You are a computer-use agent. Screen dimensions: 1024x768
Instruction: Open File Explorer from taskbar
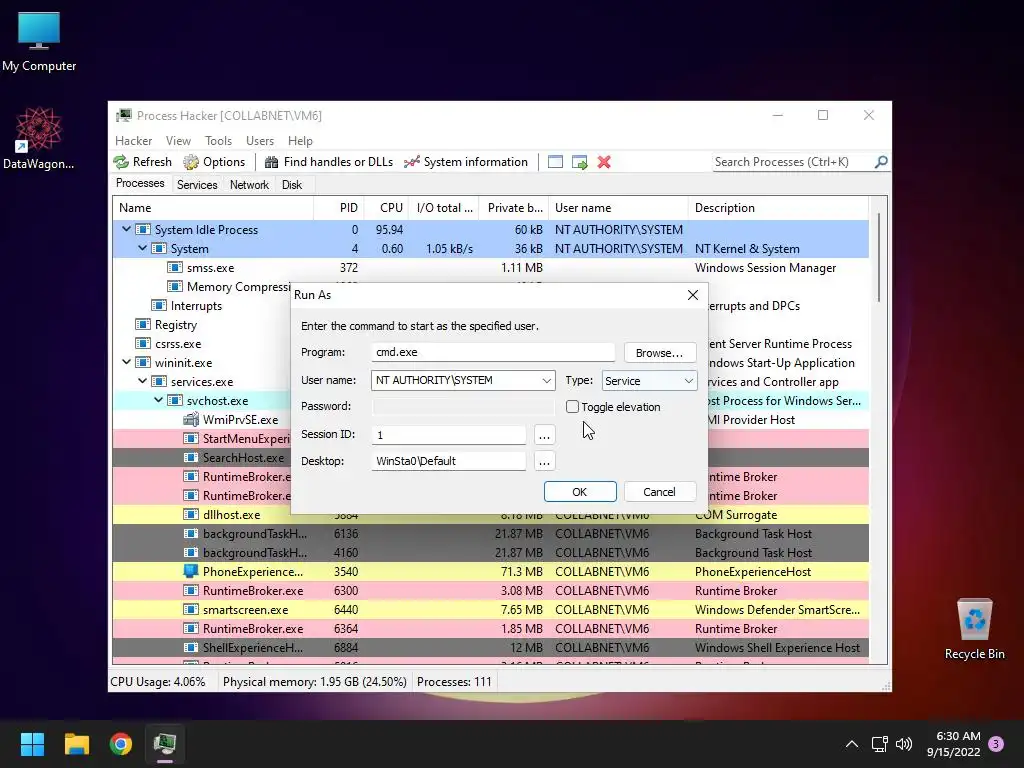click(x=76, y=744)
